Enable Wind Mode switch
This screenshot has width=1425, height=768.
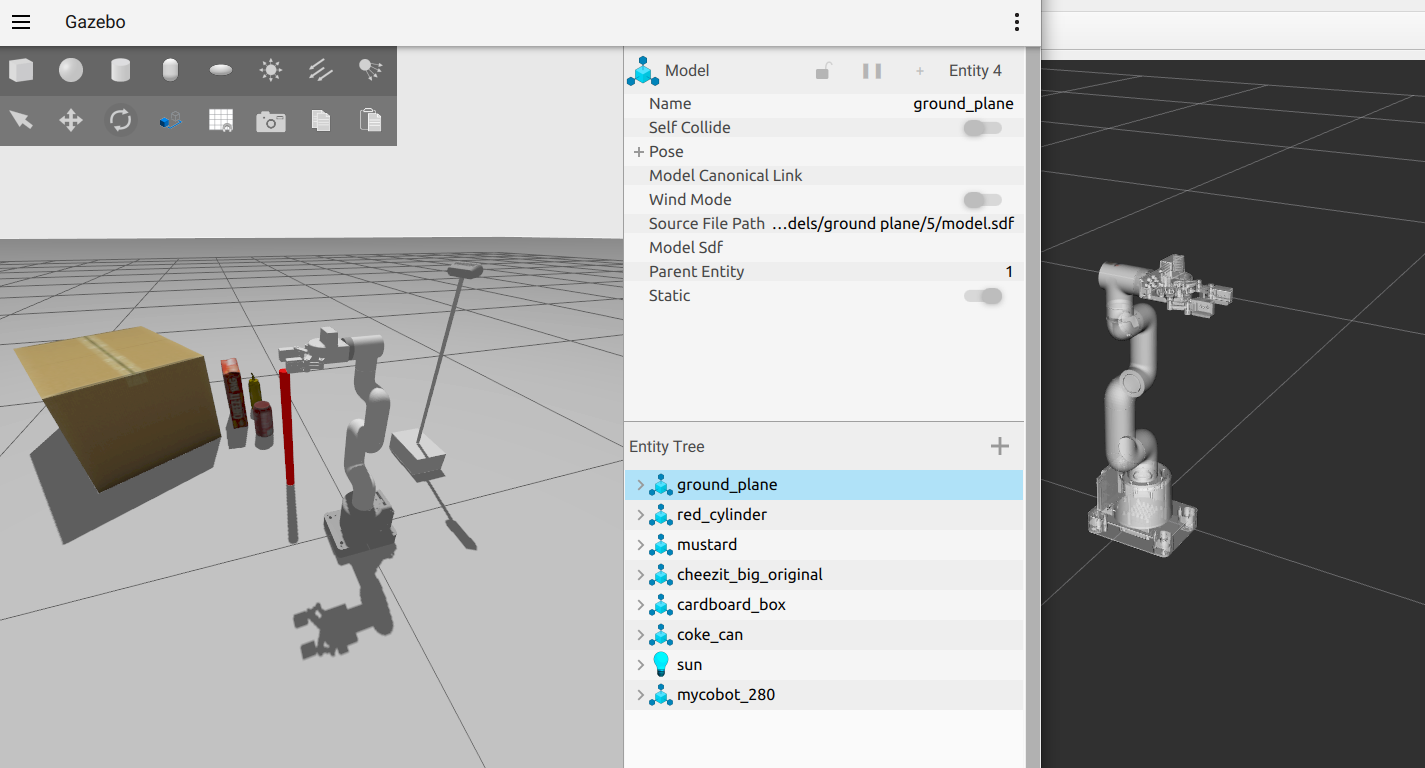pos(982,200)
